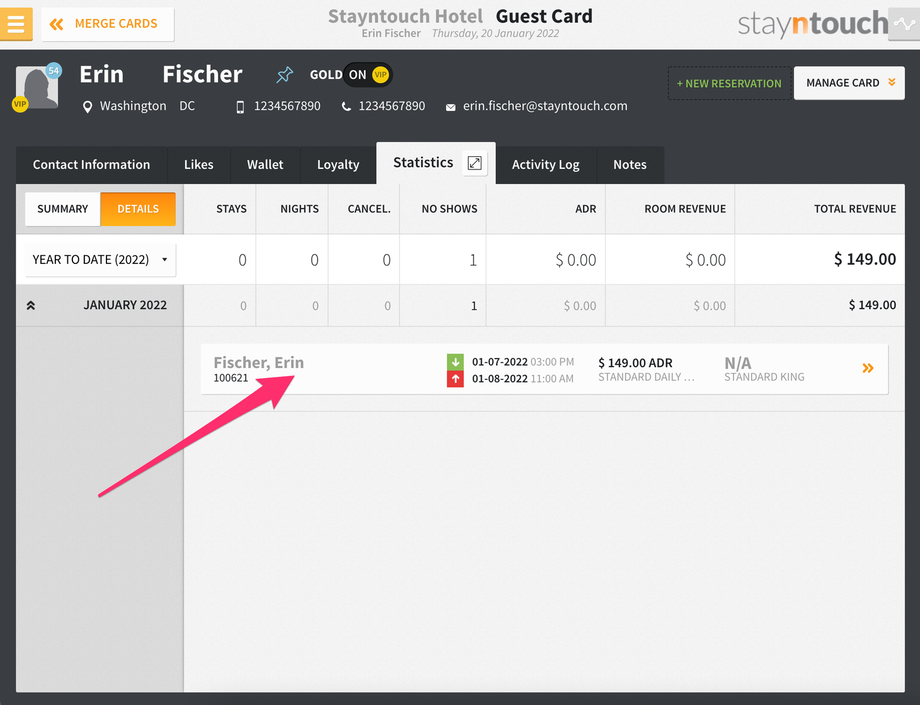This screenshot has height=705, width=920.
Task: Switch to Details view
Action: tap(138, 209)
